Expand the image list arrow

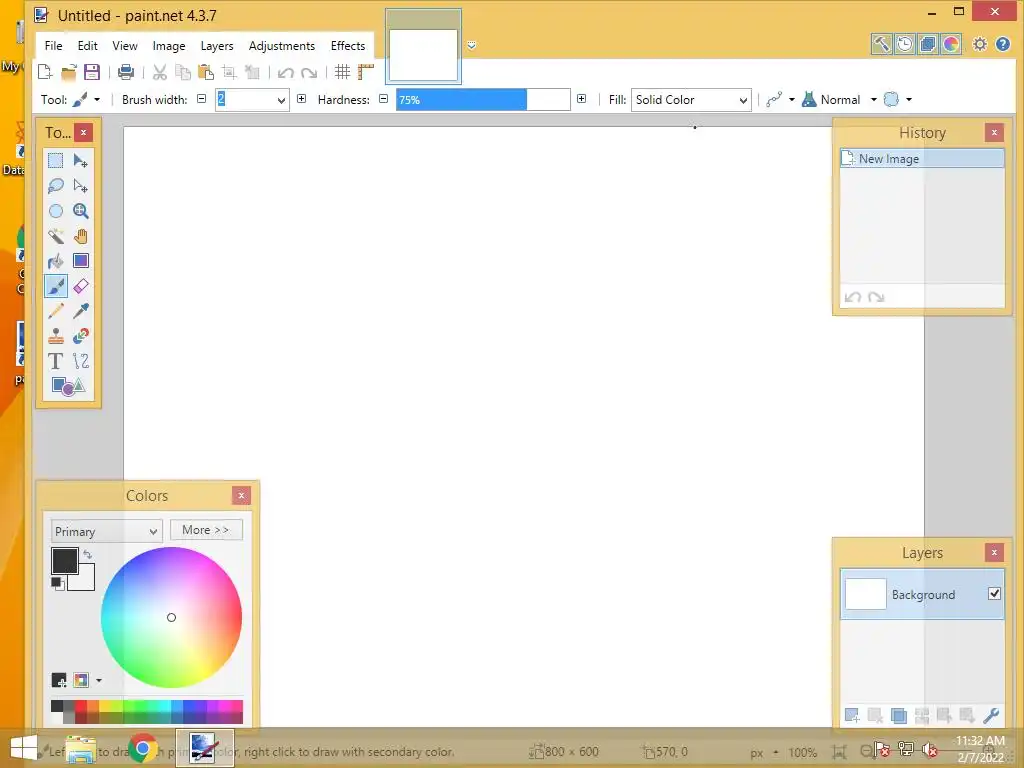coord(472,45)
